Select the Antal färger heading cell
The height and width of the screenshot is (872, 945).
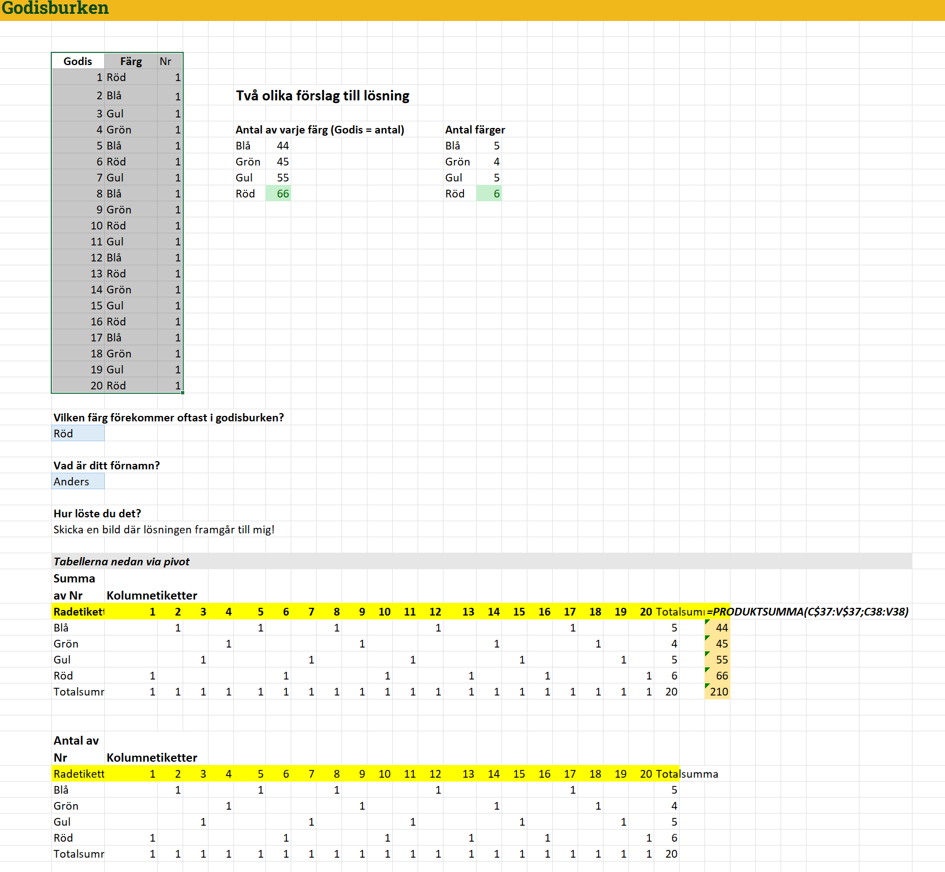[x=475, y=130]
